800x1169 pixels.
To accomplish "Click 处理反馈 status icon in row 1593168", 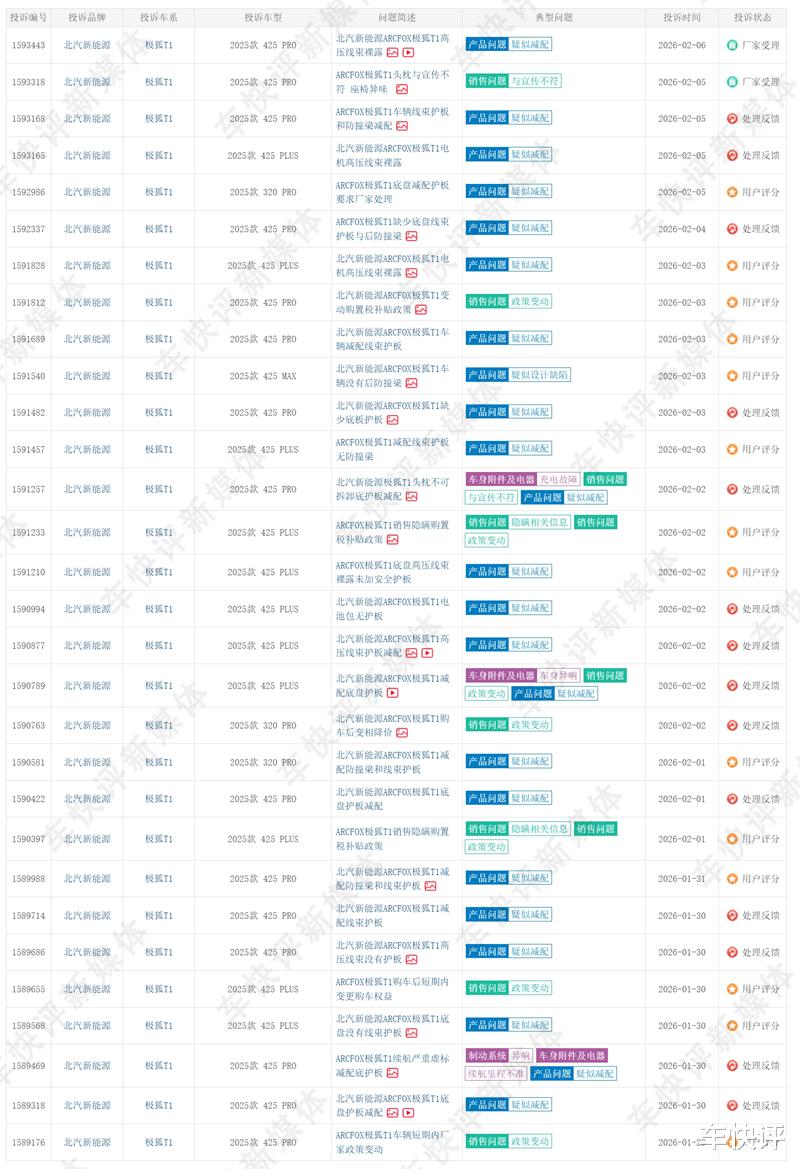I will pos(732,119).
